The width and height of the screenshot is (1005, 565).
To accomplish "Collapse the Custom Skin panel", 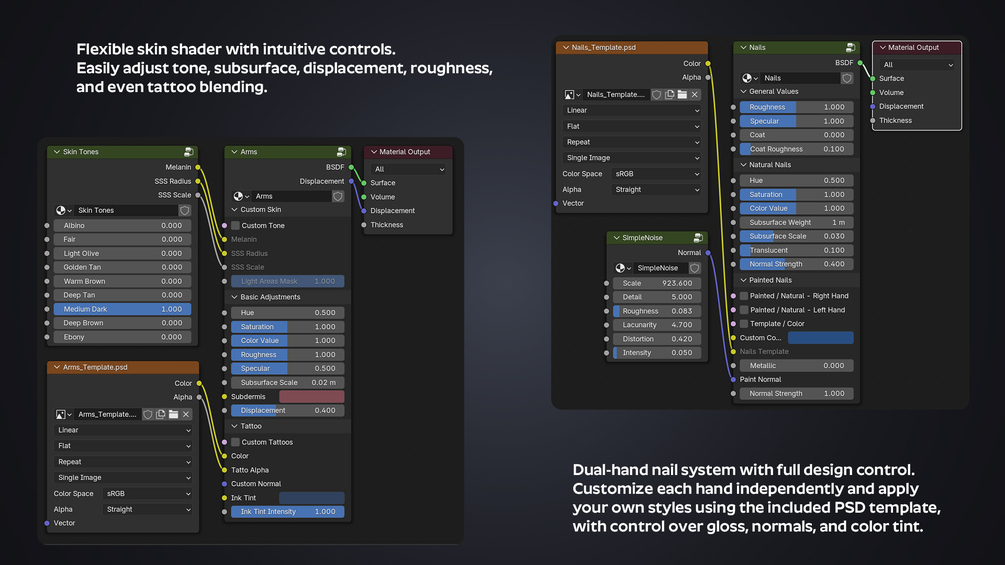I will coord(235,209).
